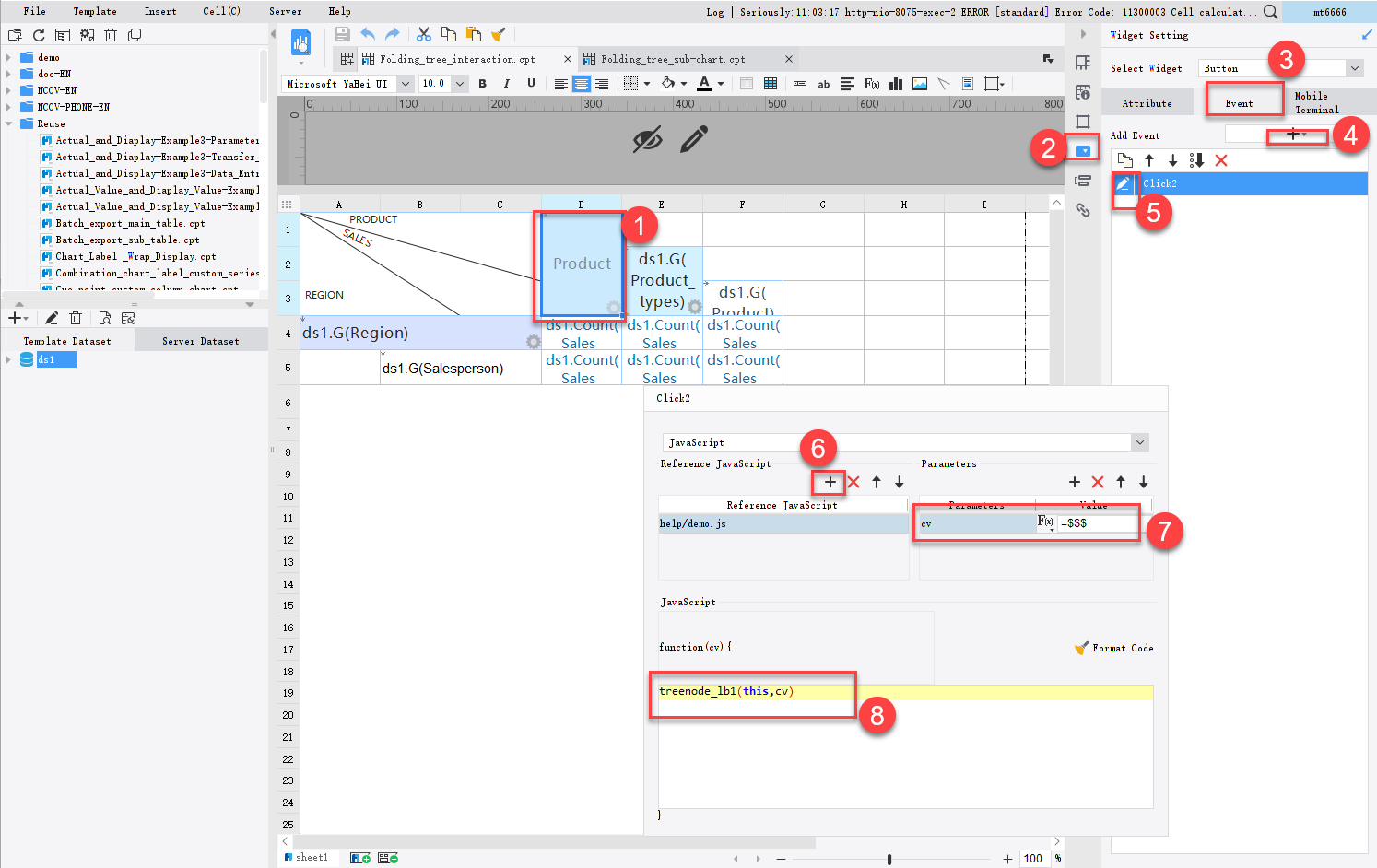Image resolution: width=1377 pixels, height=868 pixels.
Task: Open the font size dropdown
Action: pos(459,83)
